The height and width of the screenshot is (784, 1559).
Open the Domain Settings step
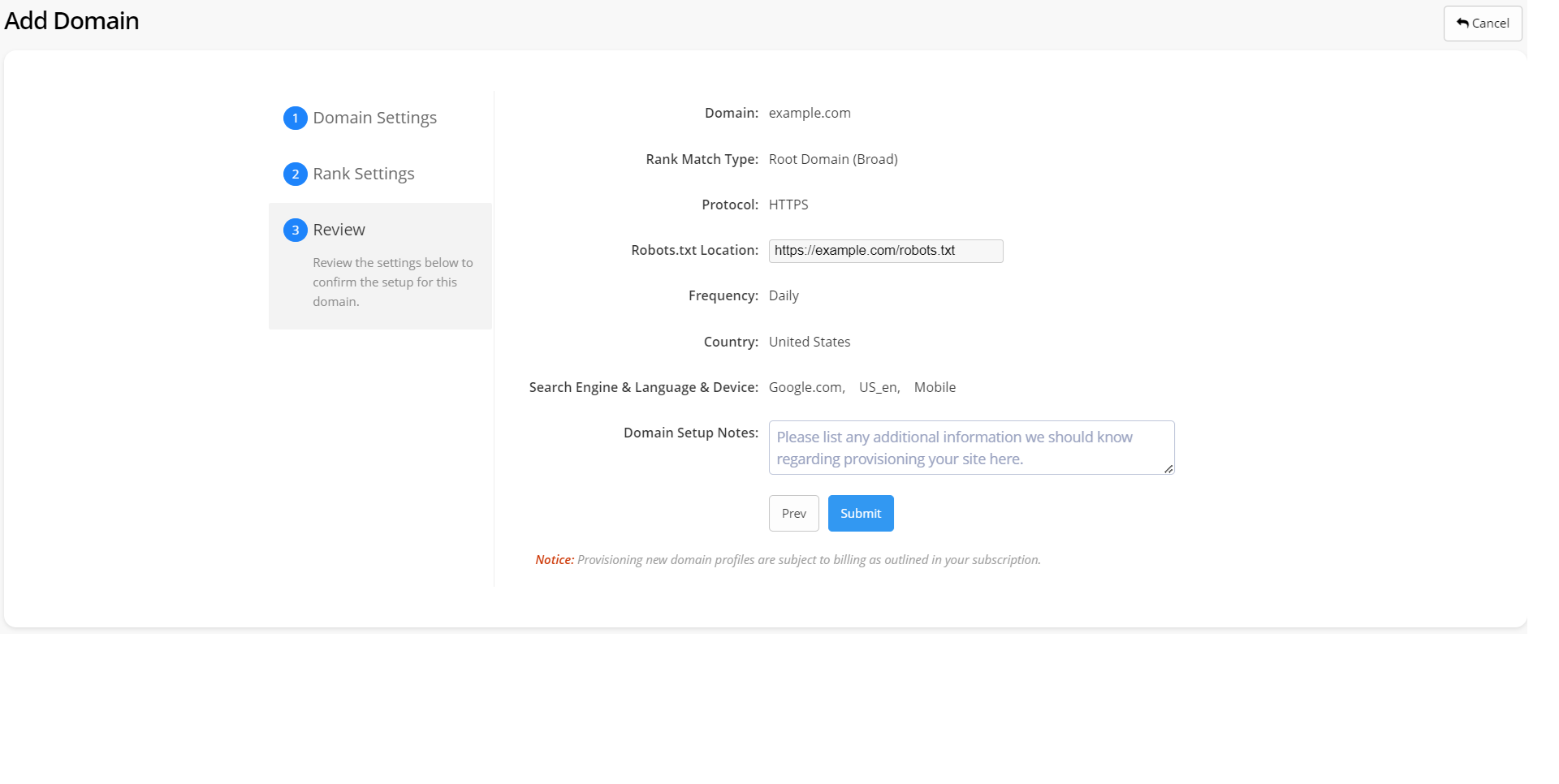click(x=374, y=118)
